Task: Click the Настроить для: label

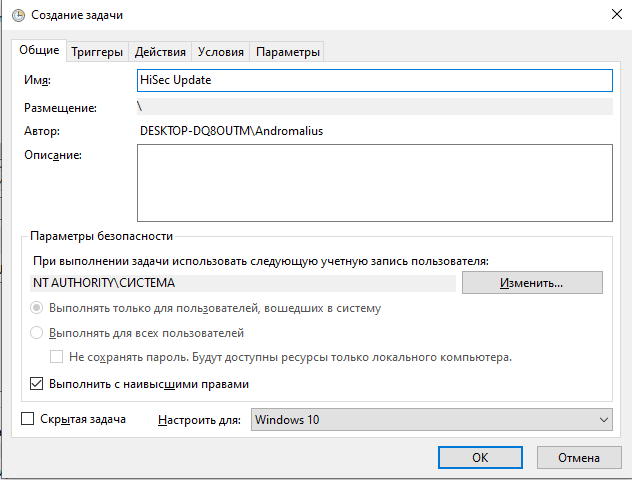Action: [199, 420]
